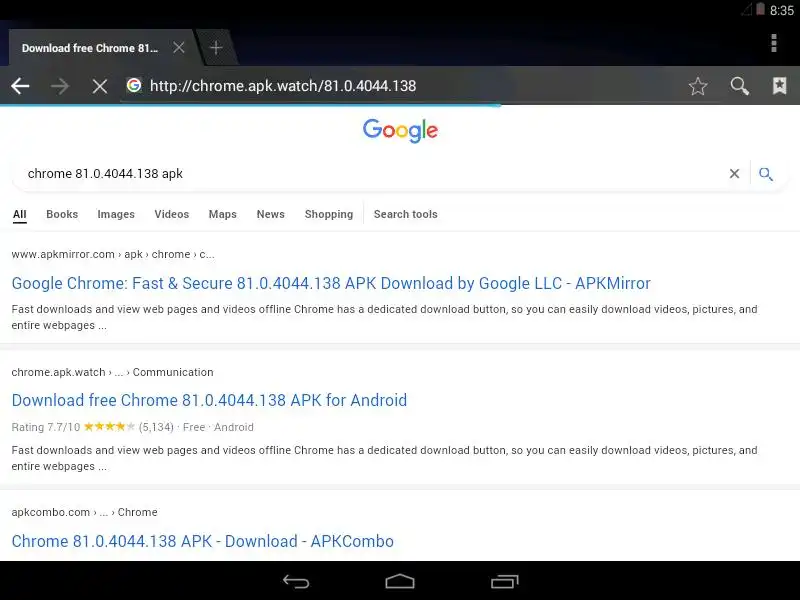Tap the Android back navigation button
Screen dimensions: 800x600
tap(296, 581)
